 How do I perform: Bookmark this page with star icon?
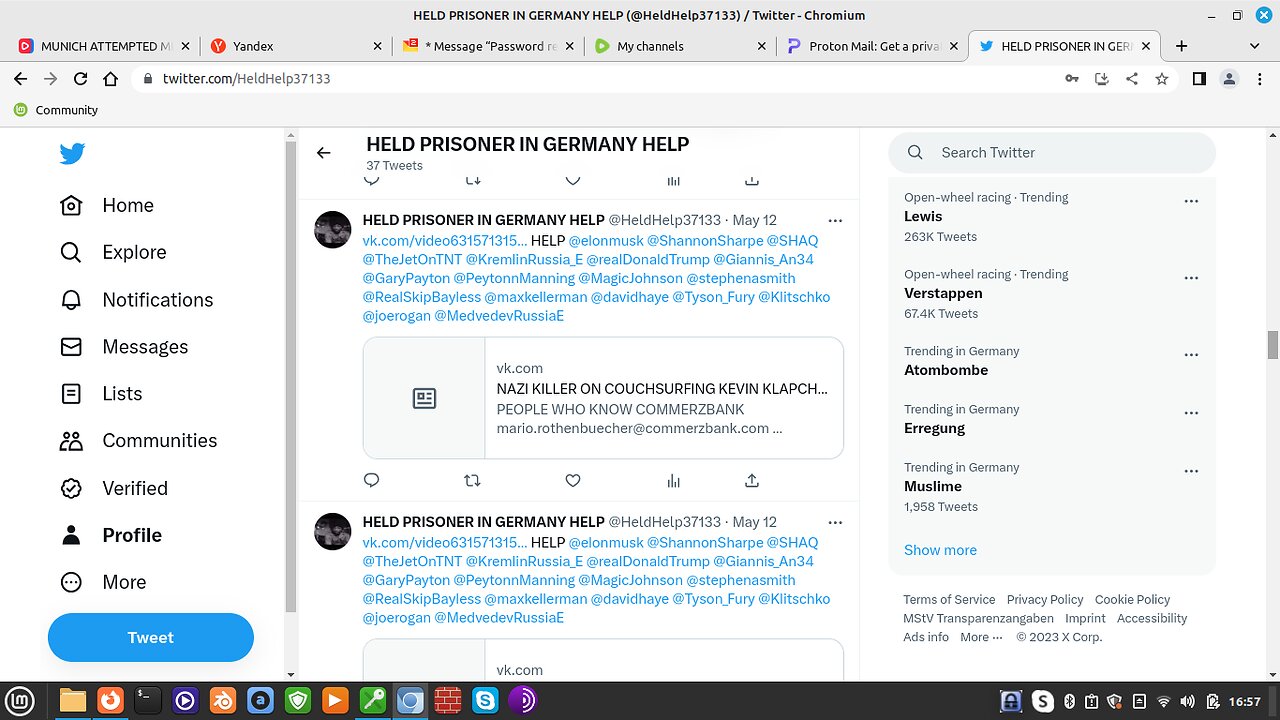(1161, 79)
